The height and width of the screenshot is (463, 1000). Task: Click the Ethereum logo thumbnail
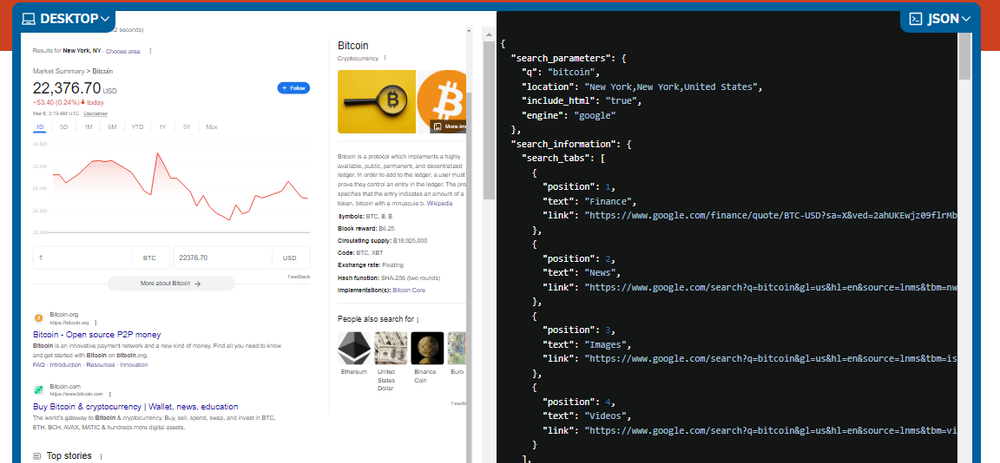pos(354,348)
